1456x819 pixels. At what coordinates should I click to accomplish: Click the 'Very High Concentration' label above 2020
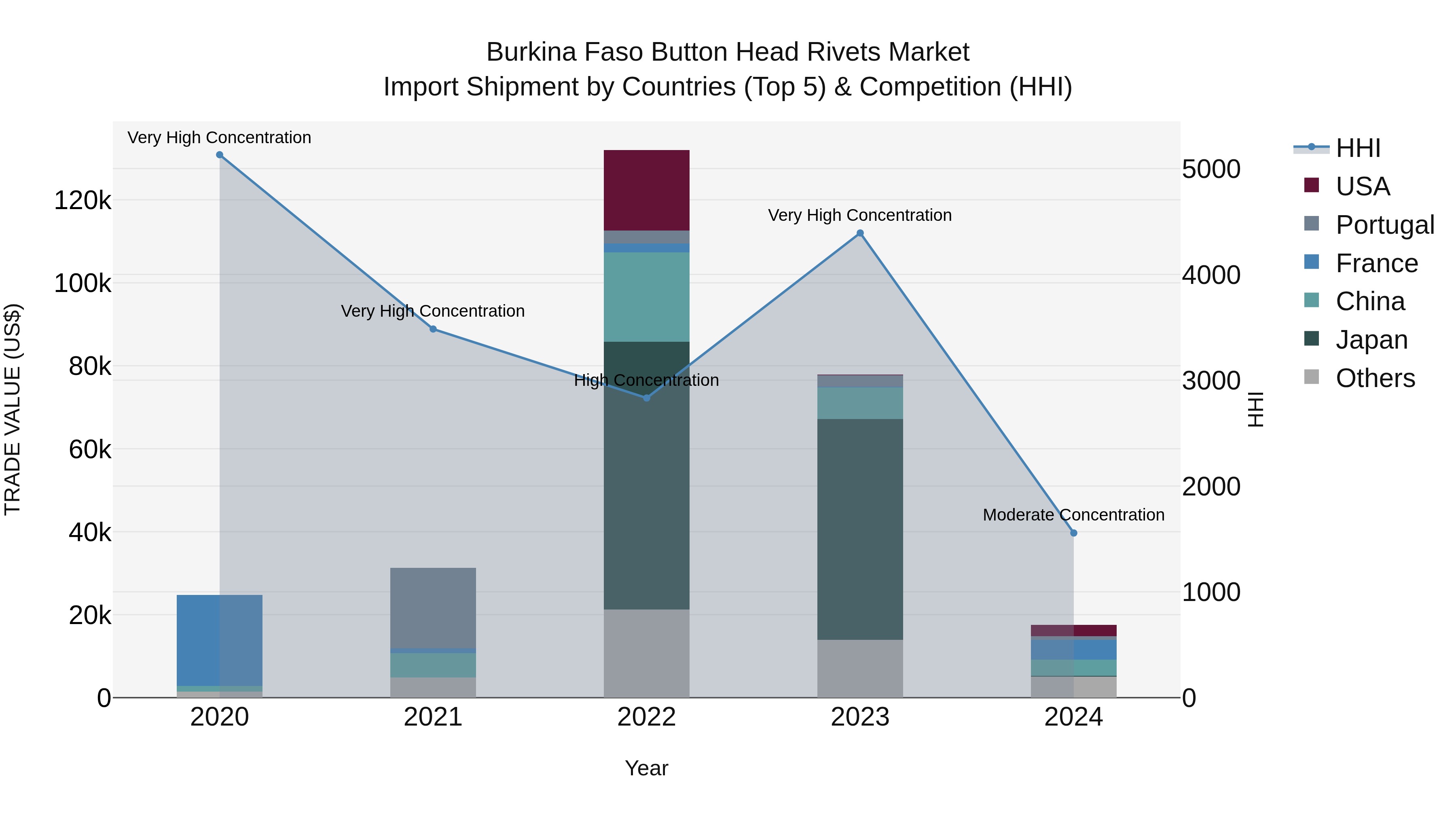point(219,138)
